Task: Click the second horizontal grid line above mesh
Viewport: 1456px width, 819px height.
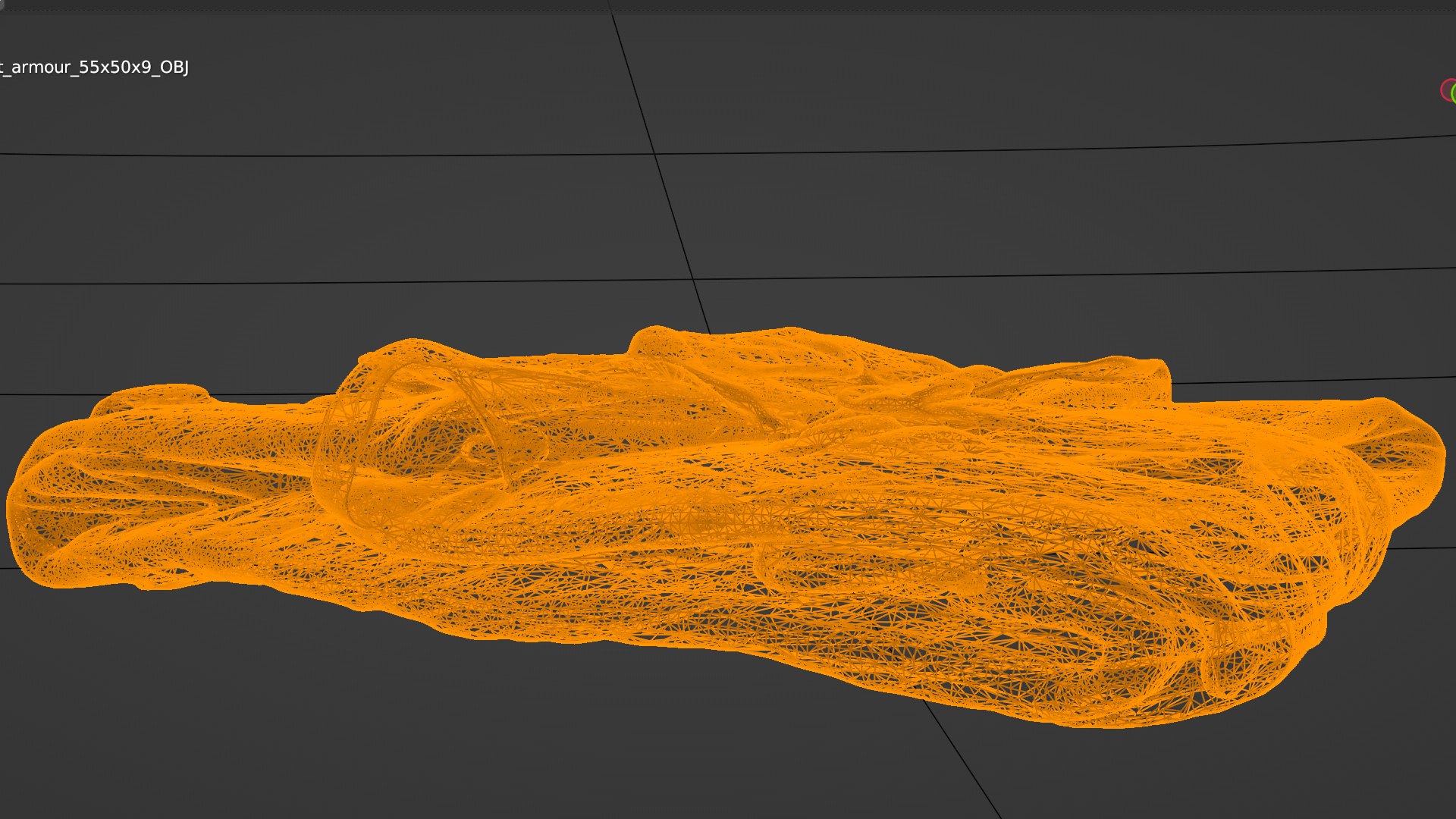Action: coord(303,283)
